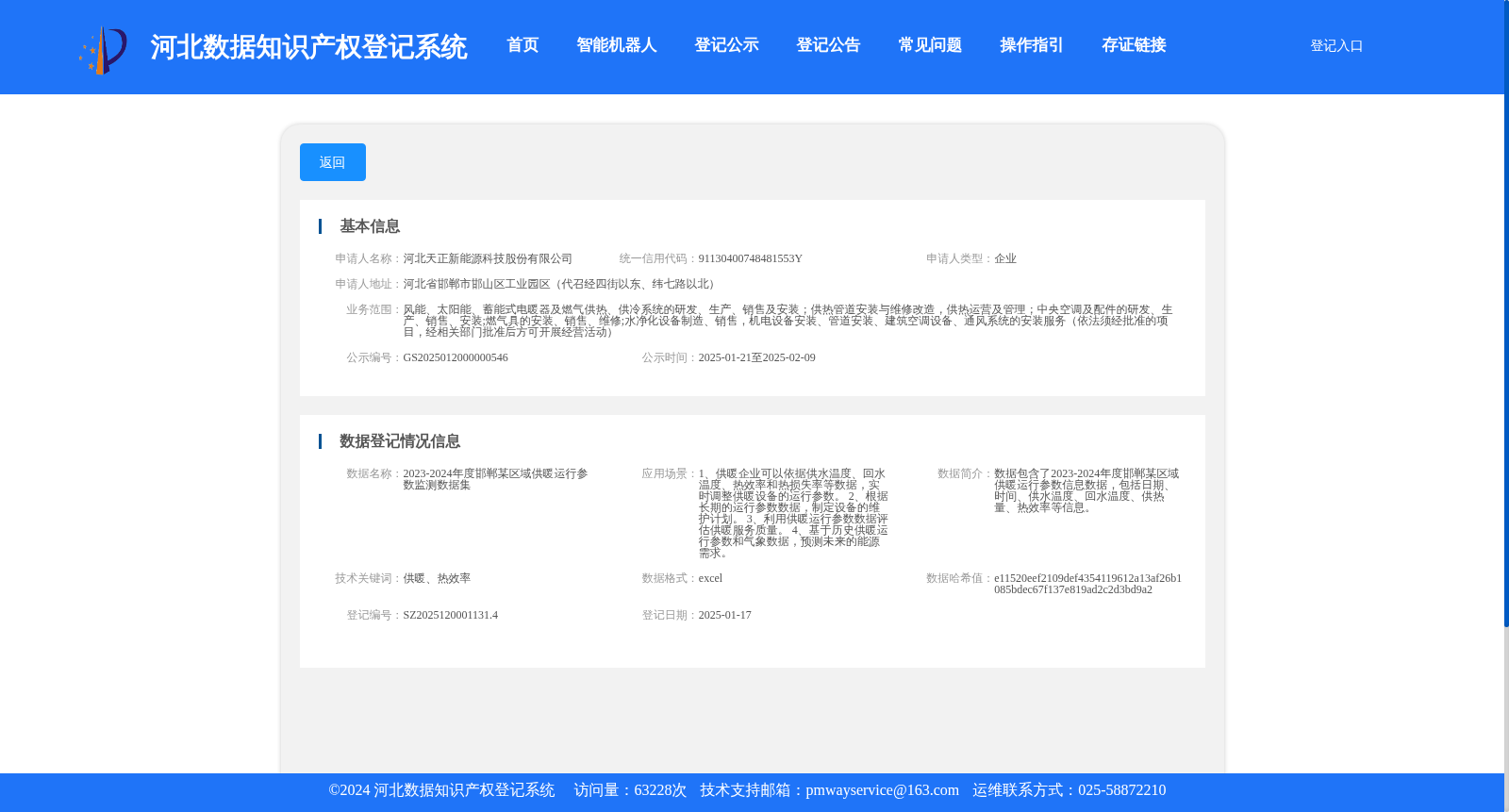This screenshot has height=812, width=1509.
Task: Click the 返回 button
Action: [x=333, y=162]
